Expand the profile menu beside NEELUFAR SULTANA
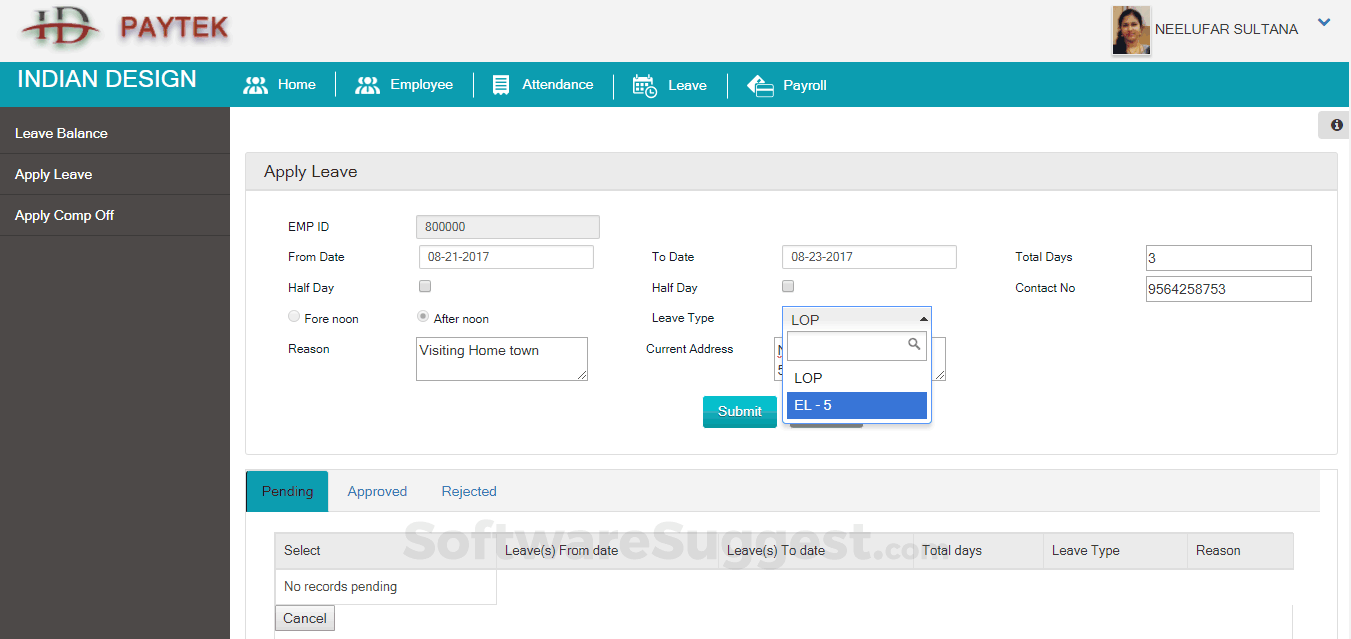 (1324, 21)
